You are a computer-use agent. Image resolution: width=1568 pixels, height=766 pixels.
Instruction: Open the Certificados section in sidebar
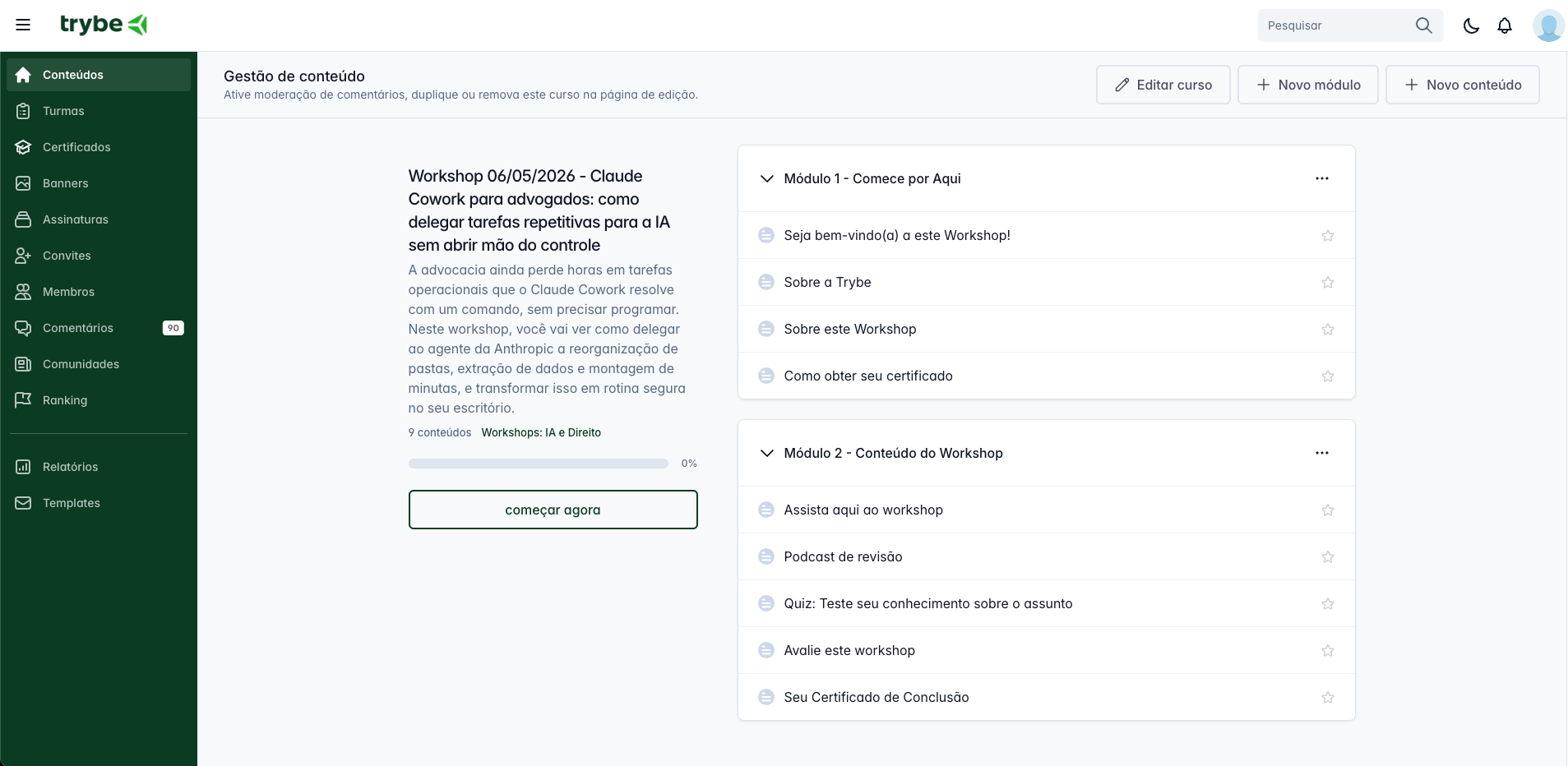(x=76, y=147)
